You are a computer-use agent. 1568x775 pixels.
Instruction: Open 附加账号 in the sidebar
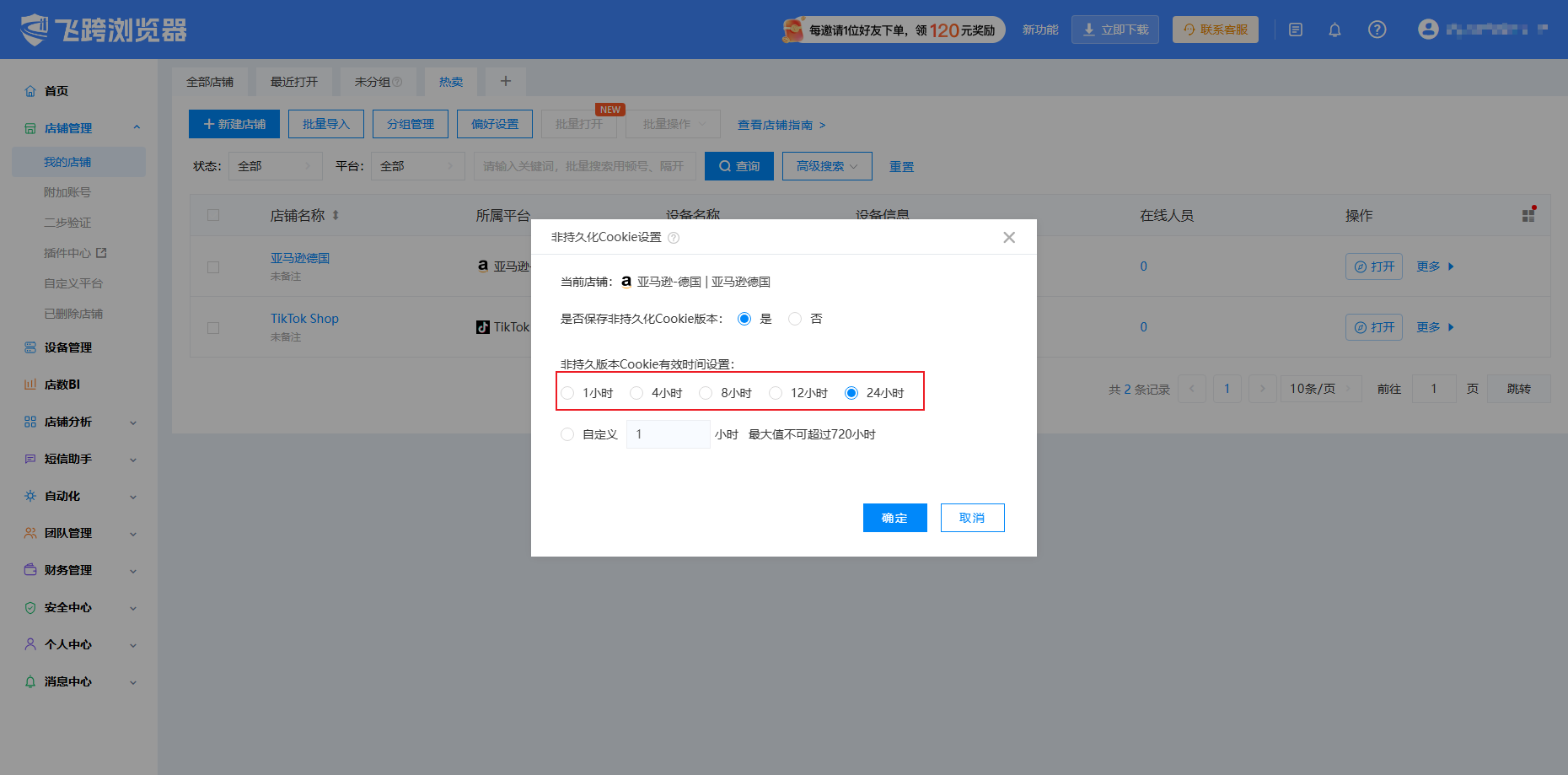pos(67,192)
